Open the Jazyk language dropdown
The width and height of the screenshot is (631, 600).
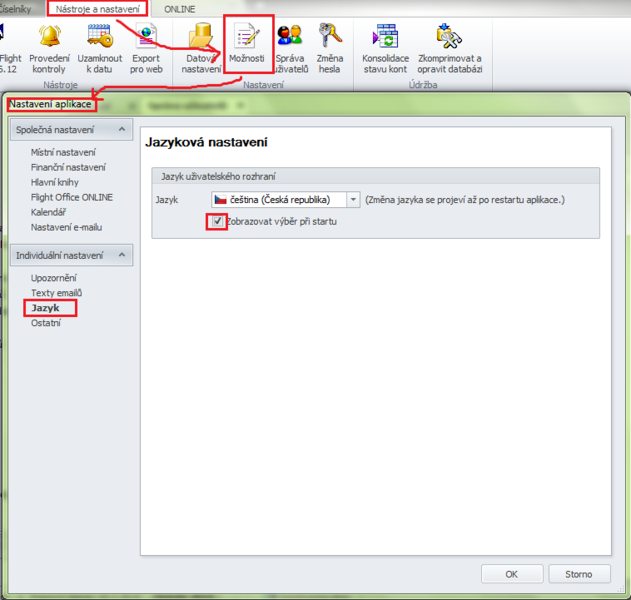point(353,200)
